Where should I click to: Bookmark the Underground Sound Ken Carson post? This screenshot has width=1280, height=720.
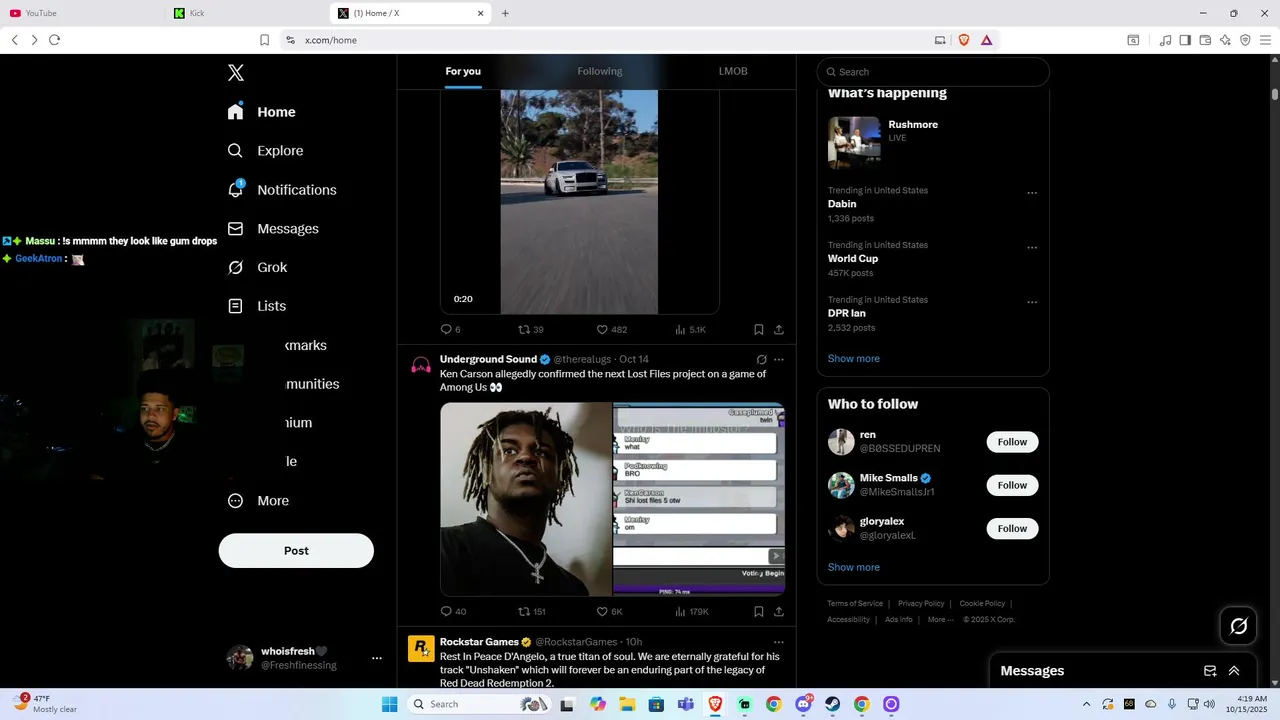coord(759,612)
